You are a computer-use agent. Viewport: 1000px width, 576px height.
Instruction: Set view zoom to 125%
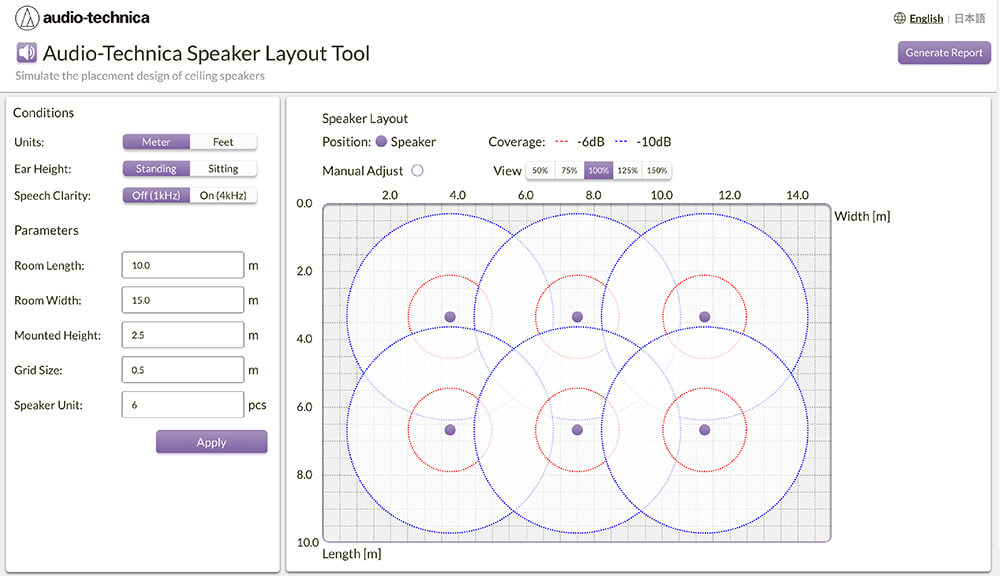coord(628,170)
